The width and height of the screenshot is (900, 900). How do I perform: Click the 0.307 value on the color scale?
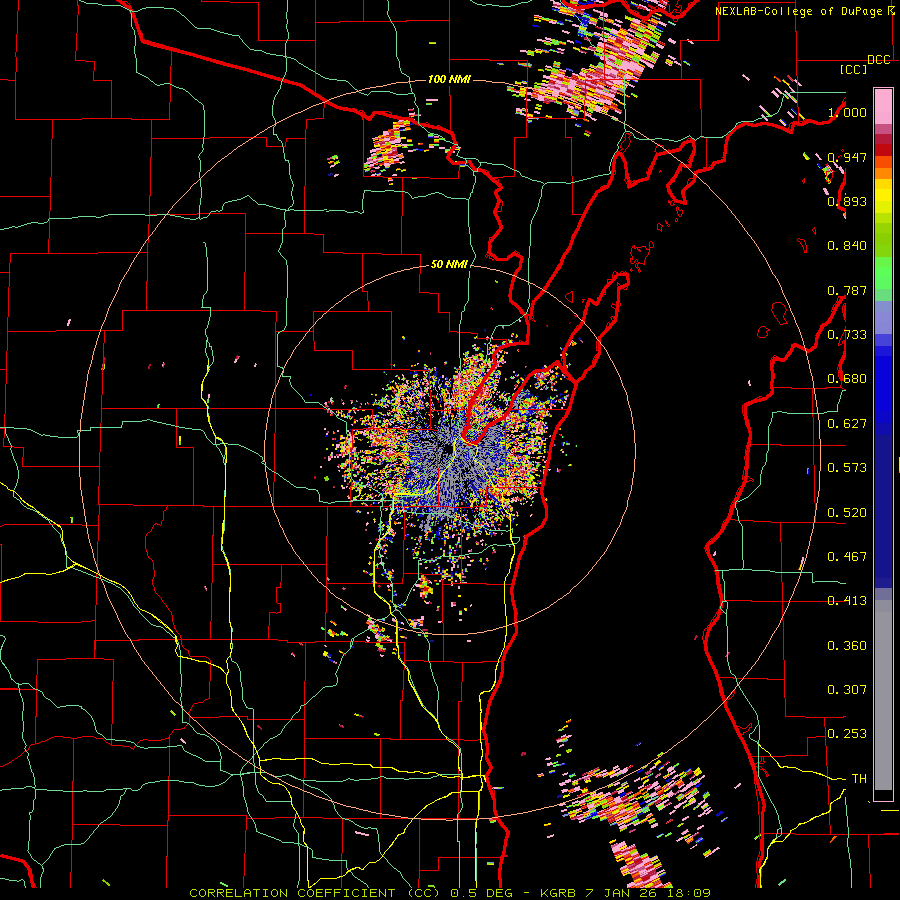(x=847, y=690)
